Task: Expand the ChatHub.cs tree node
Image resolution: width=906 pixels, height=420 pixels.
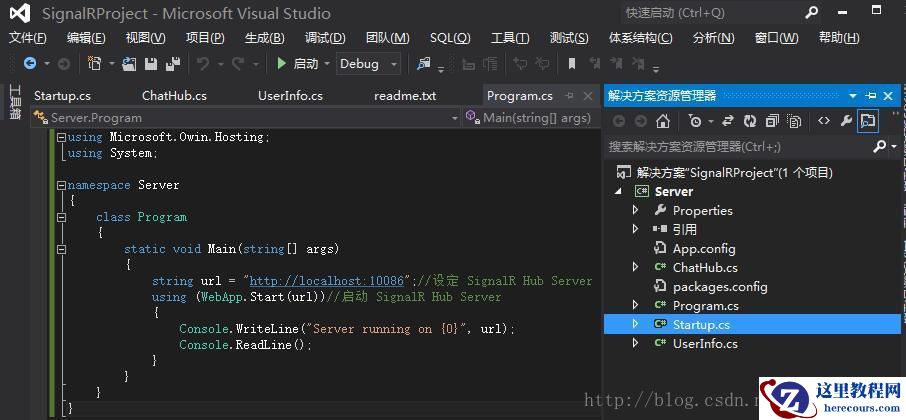Action: 636,267
